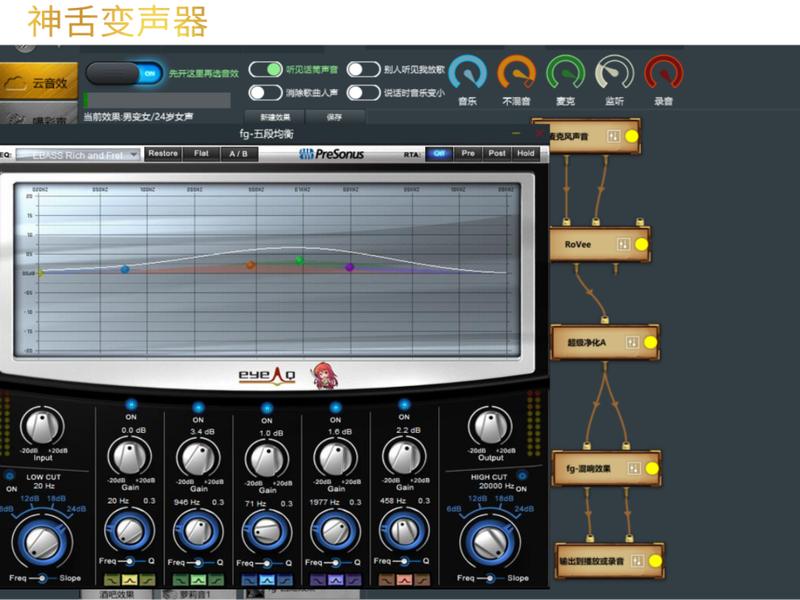Select green band low-shelf filter shape

click(x=181, y=580)
